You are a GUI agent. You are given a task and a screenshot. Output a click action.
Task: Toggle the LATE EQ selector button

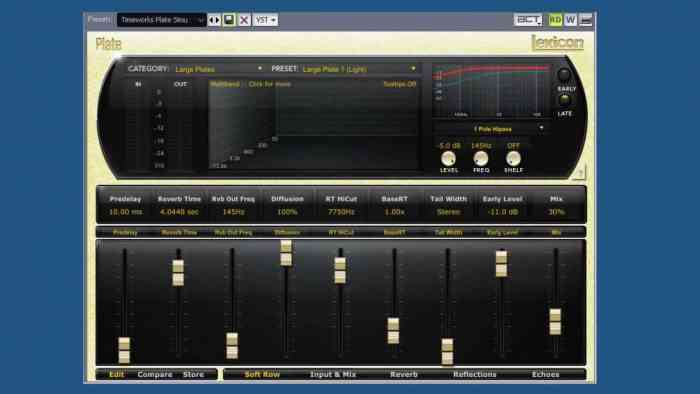pyautogui.click(x=564, y=100)
